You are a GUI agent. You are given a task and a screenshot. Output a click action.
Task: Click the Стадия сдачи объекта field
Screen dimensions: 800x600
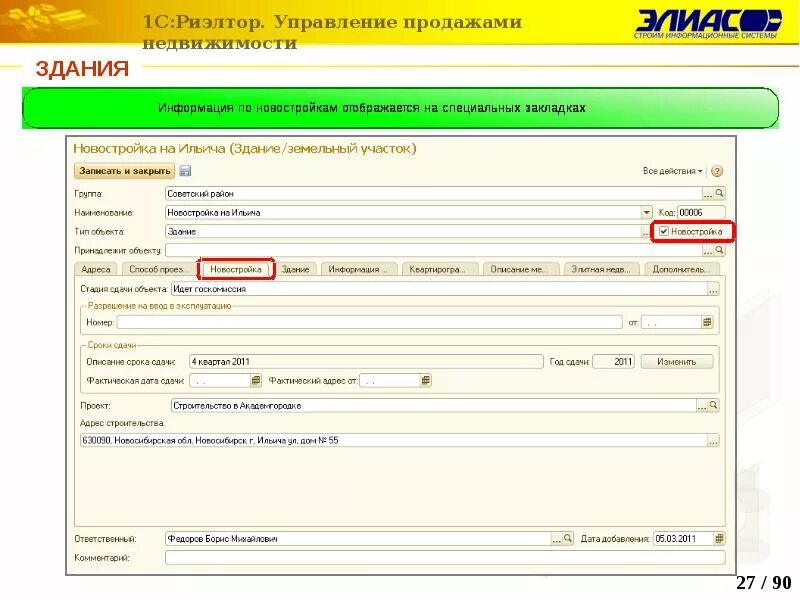[x=439, y=289]
